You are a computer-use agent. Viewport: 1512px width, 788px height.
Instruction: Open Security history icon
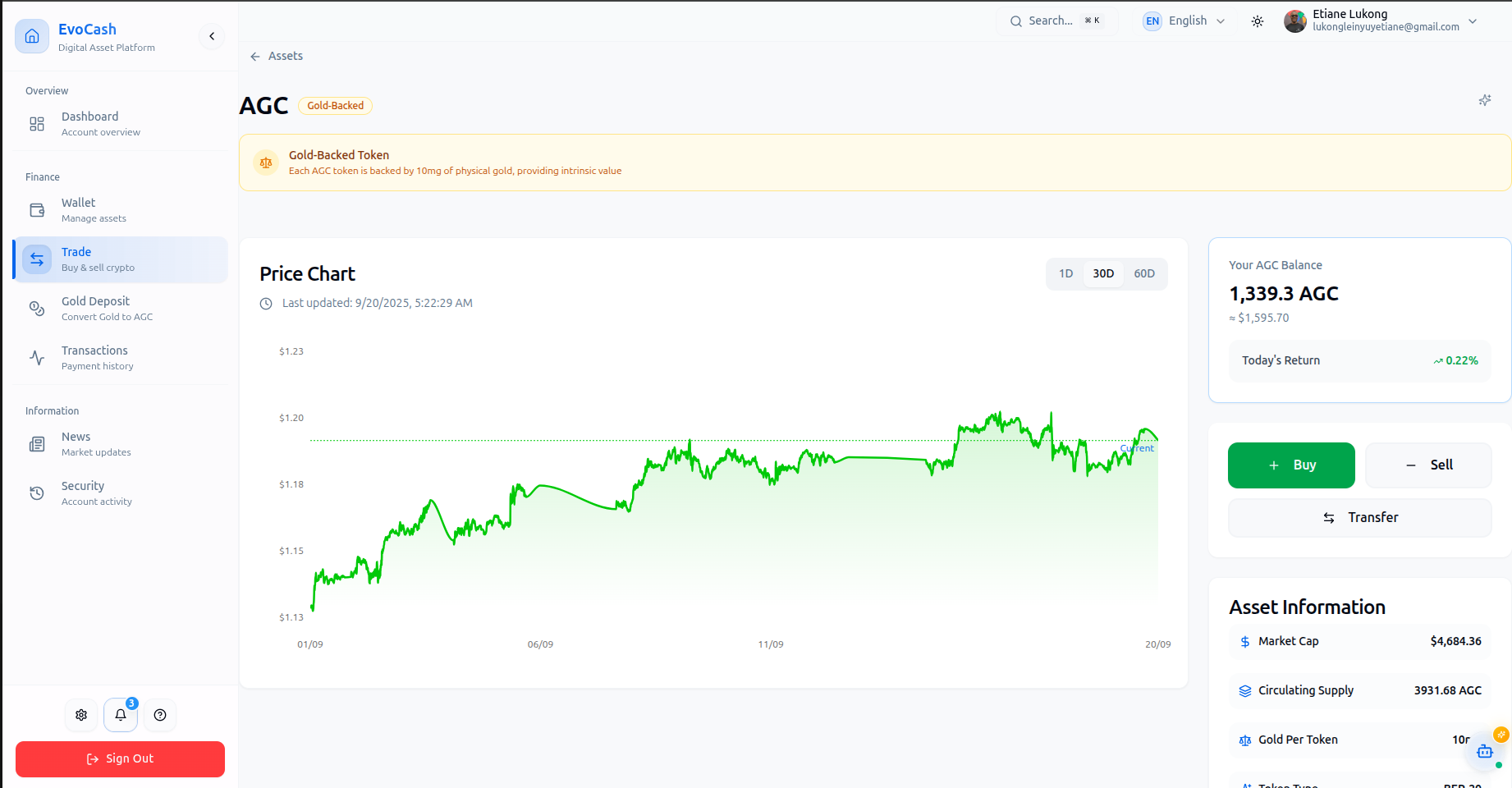[x=37, y=493]
